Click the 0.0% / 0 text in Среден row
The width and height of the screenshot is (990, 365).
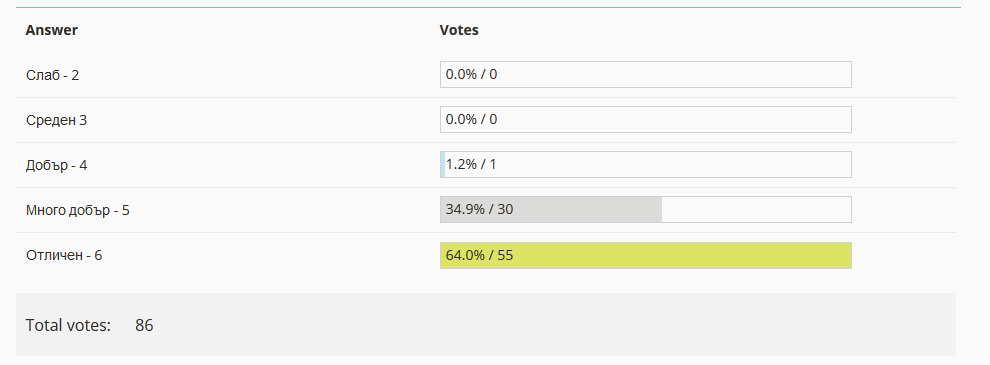tap(471, 119)
